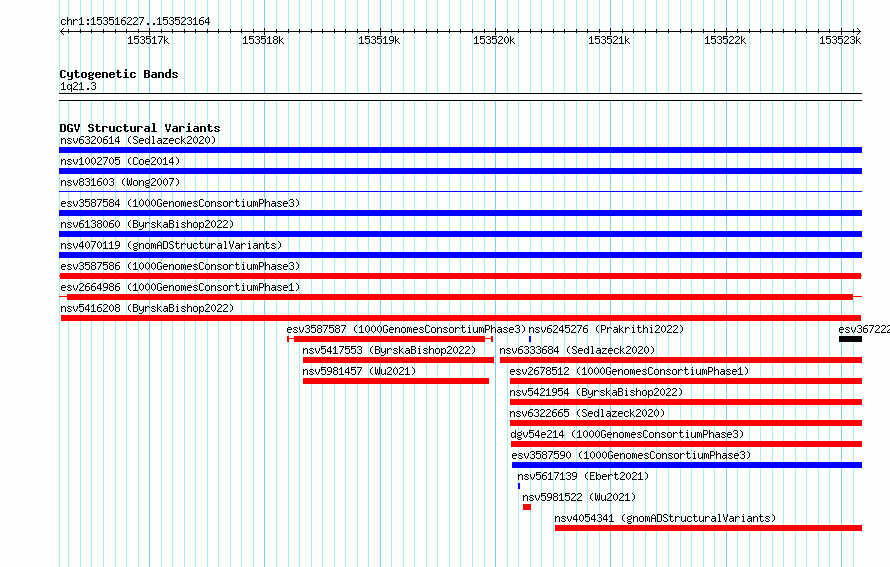This screenshot has width=890, height=567.
Task: Click the small blue tick under nsv6245276
Action: click(x=530, y=339)
